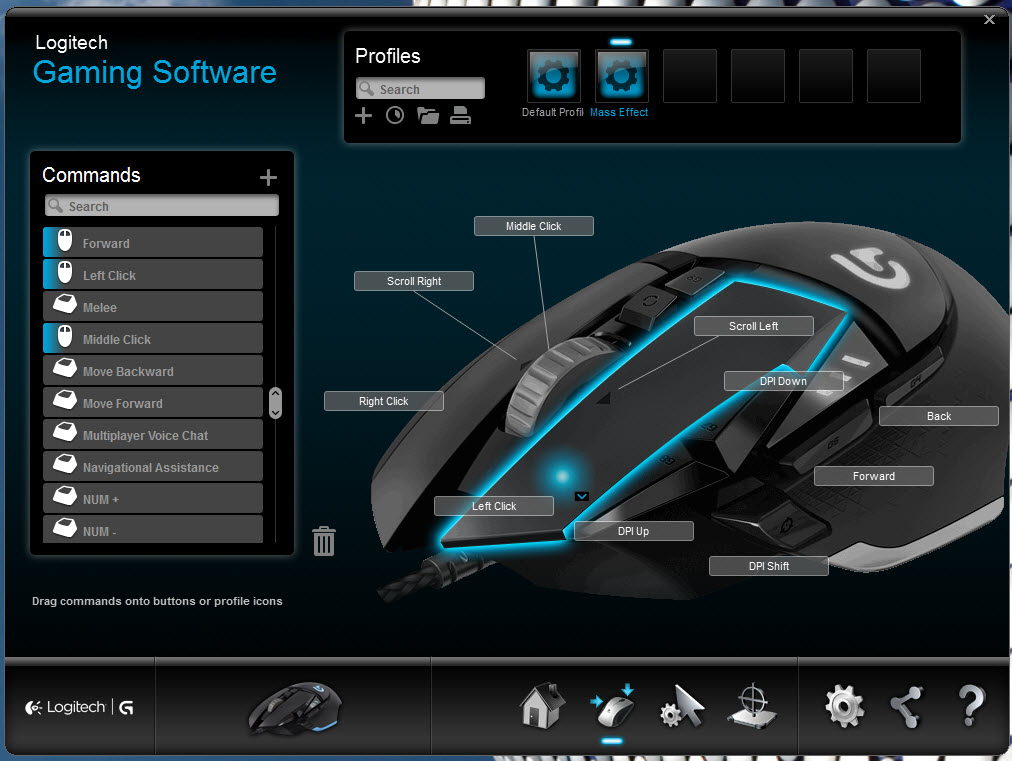Click the Commands list scrollbar handle
1012x761 pixels.
click(x=276, y=403)
